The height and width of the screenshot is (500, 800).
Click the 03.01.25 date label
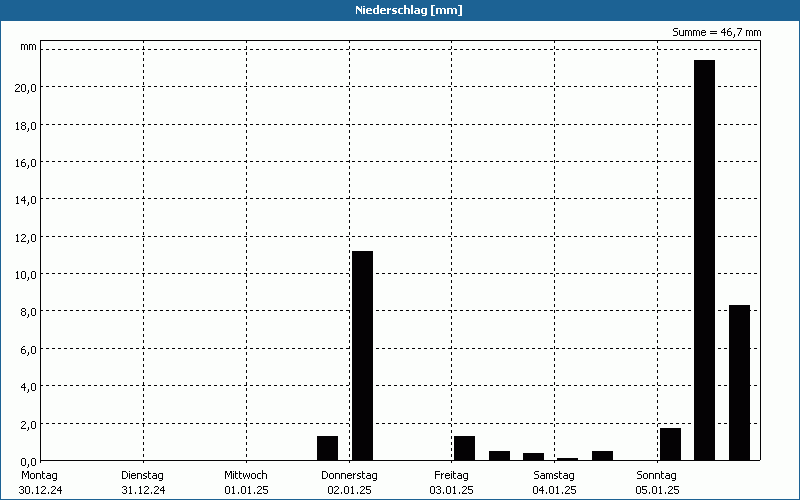click(452, 490)
